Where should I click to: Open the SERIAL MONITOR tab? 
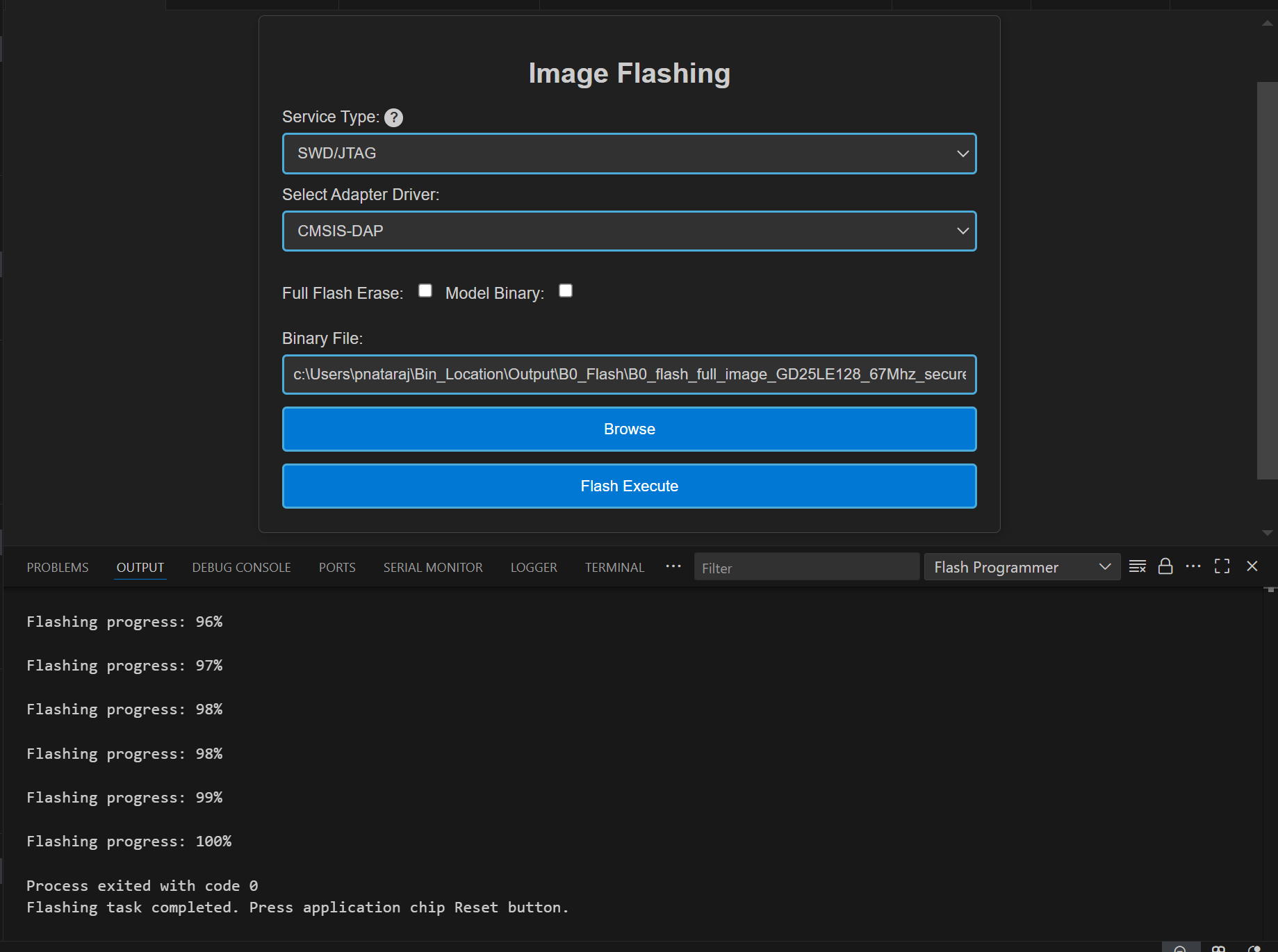point(433,568)
